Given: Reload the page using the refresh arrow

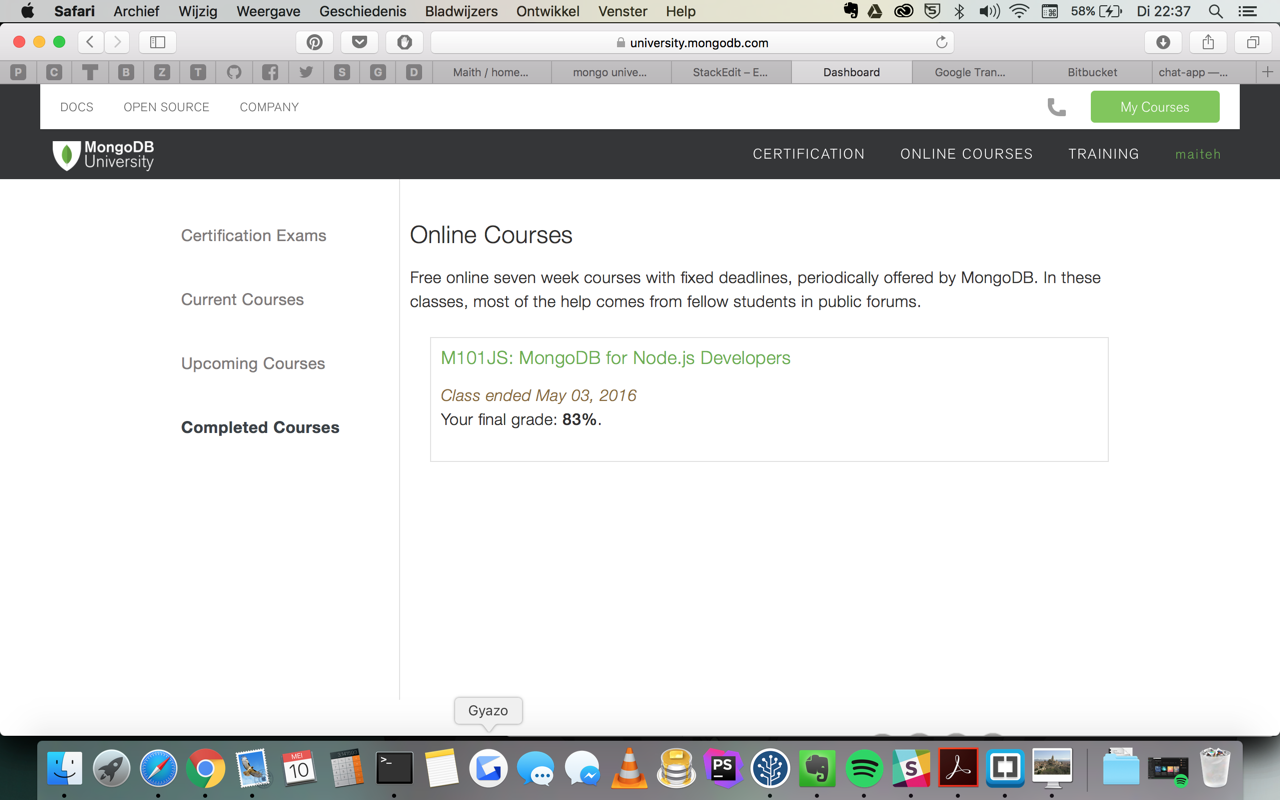Looking at the screenshot, I should click(x=941, y=42).
